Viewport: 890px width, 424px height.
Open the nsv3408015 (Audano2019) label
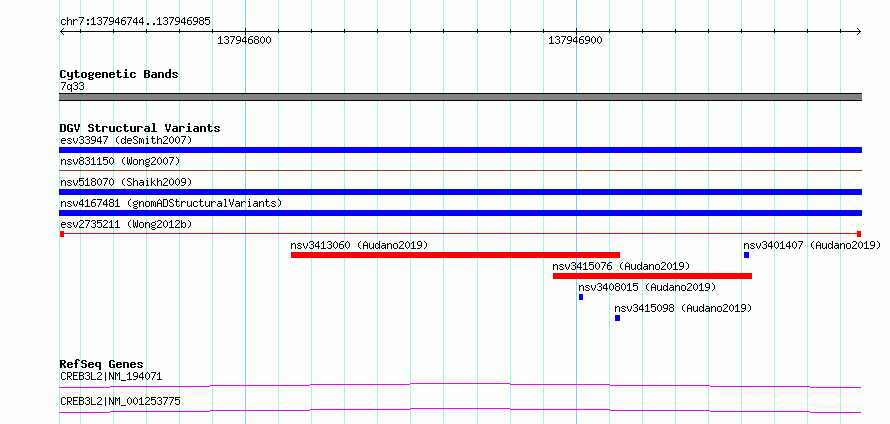pos(647,287)
